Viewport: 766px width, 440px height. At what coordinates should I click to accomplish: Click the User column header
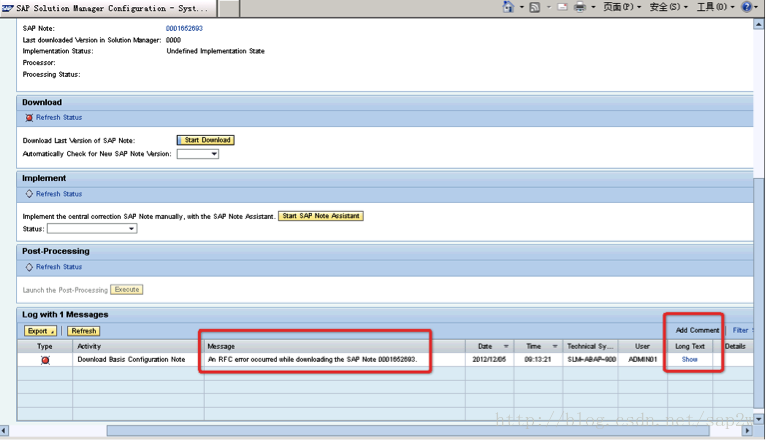tap(642, 346)
